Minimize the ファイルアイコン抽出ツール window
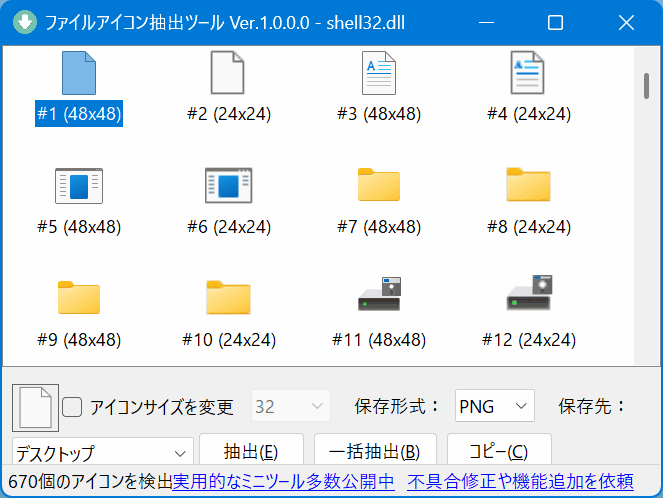Viewport: 663px width, 498px height. pos(486,22)
